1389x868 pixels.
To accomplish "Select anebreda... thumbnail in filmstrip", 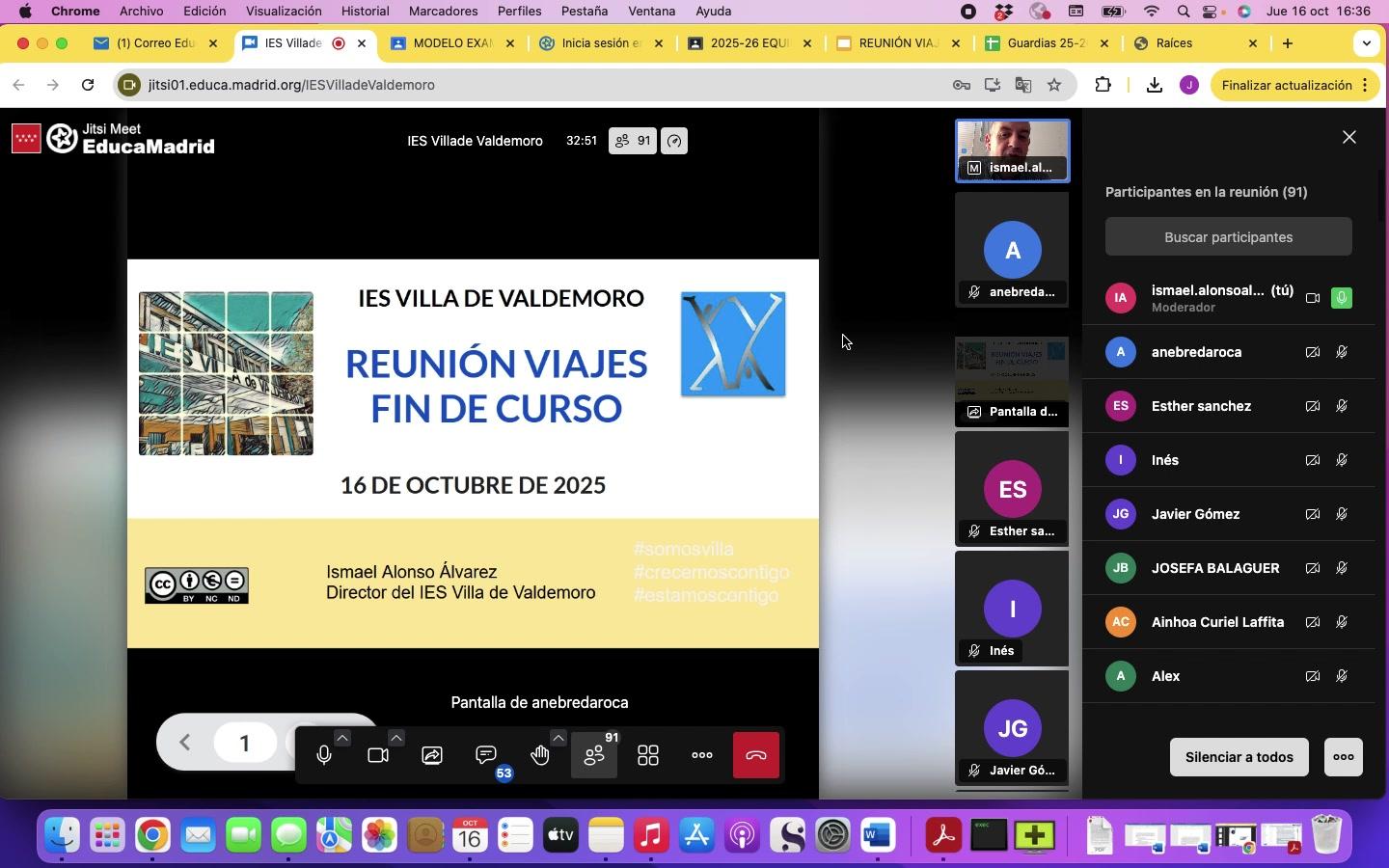I will (x=1012, y=250).
